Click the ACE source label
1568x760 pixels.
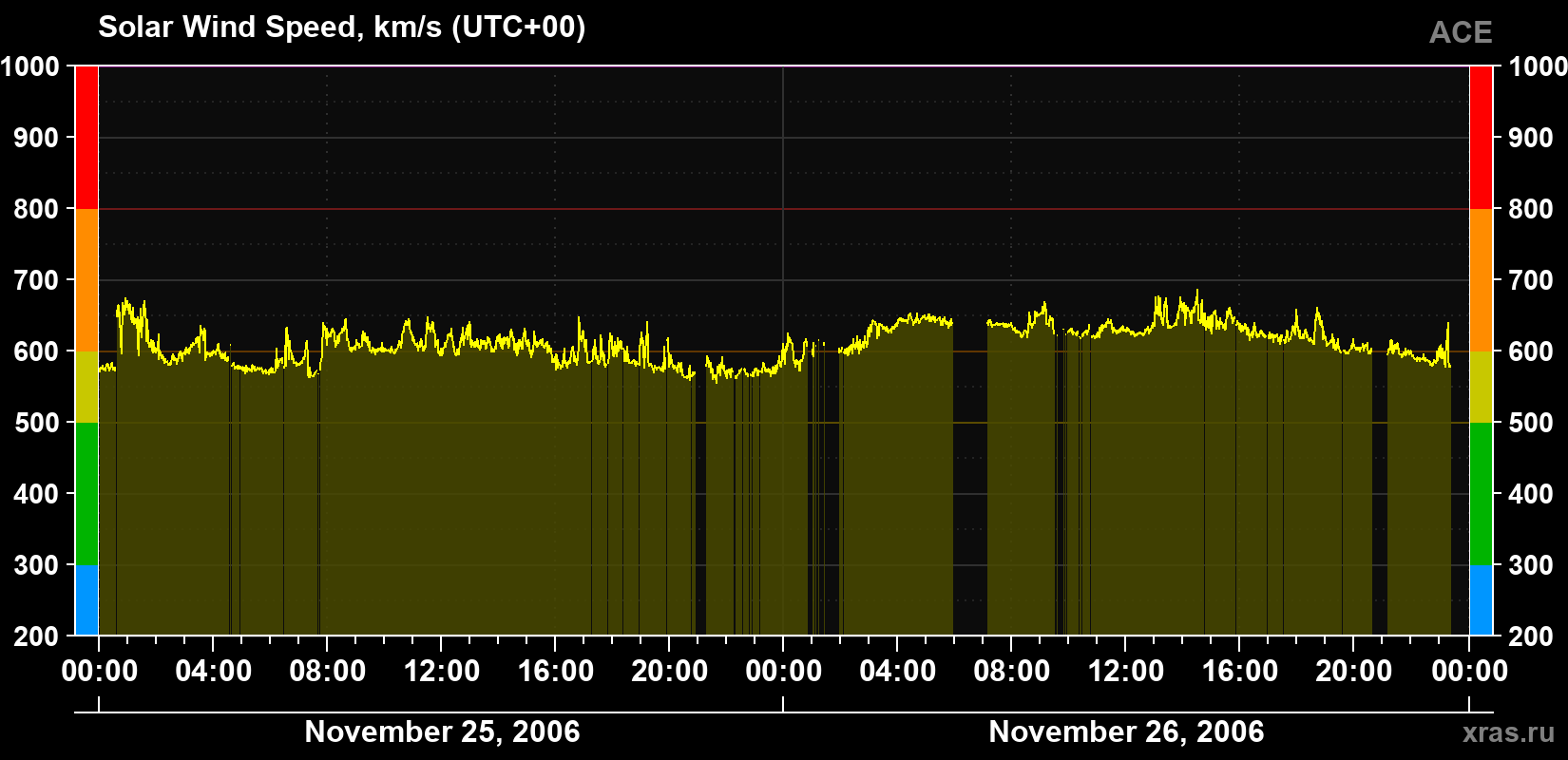(x=1461, y=32)
